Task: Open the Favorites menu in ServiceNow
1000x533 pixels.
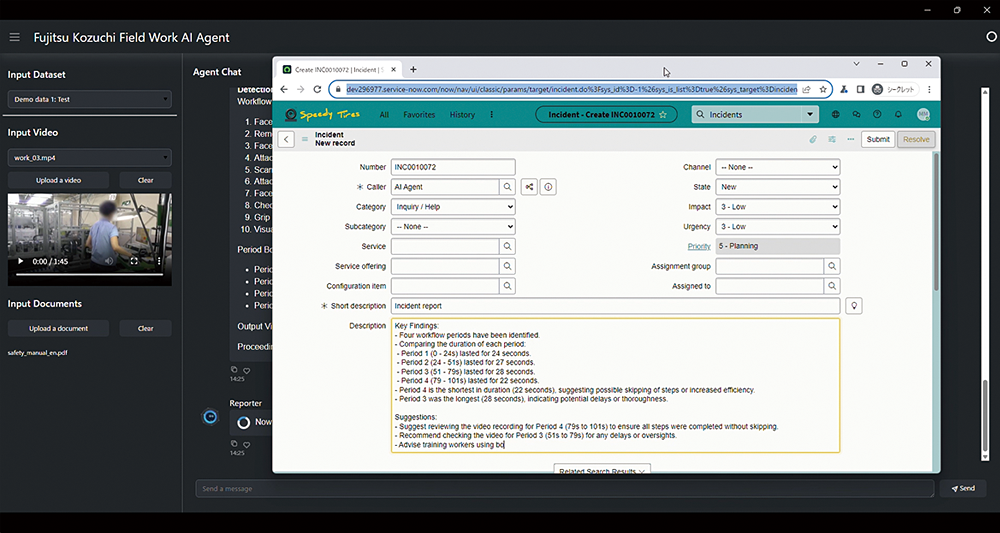Action: point(419,115)
